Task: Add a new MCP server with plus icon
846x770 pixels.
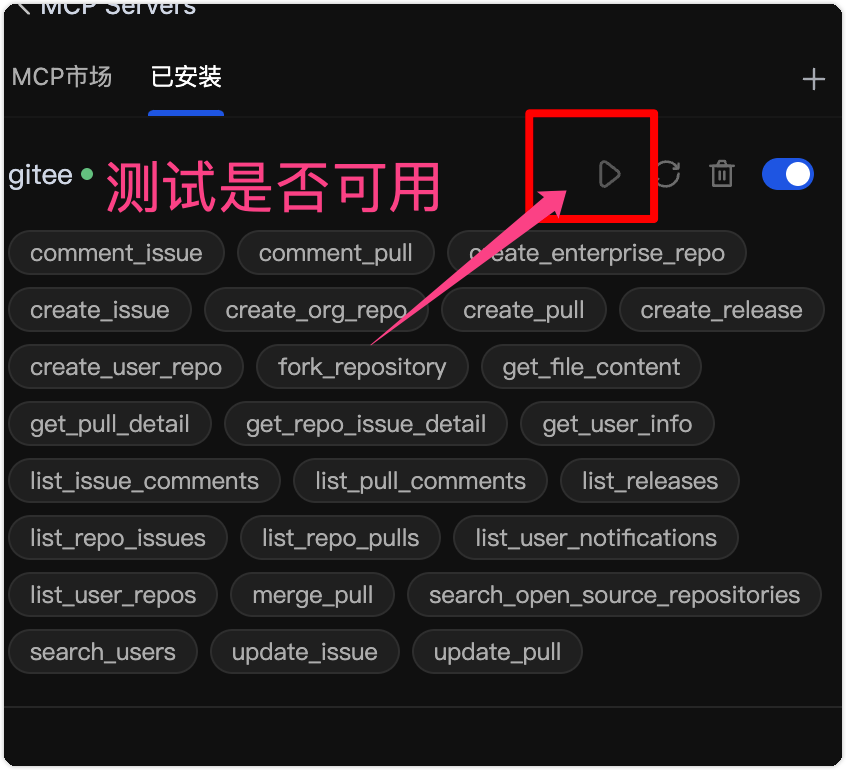Action: 813,79
